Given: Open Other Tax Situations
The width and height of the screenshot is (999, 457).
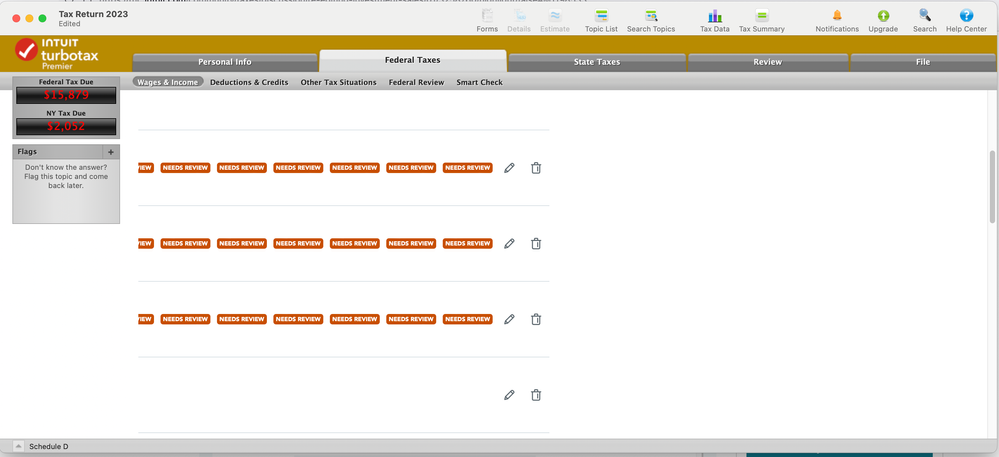Looking at the screenshot, I should 338,82.
